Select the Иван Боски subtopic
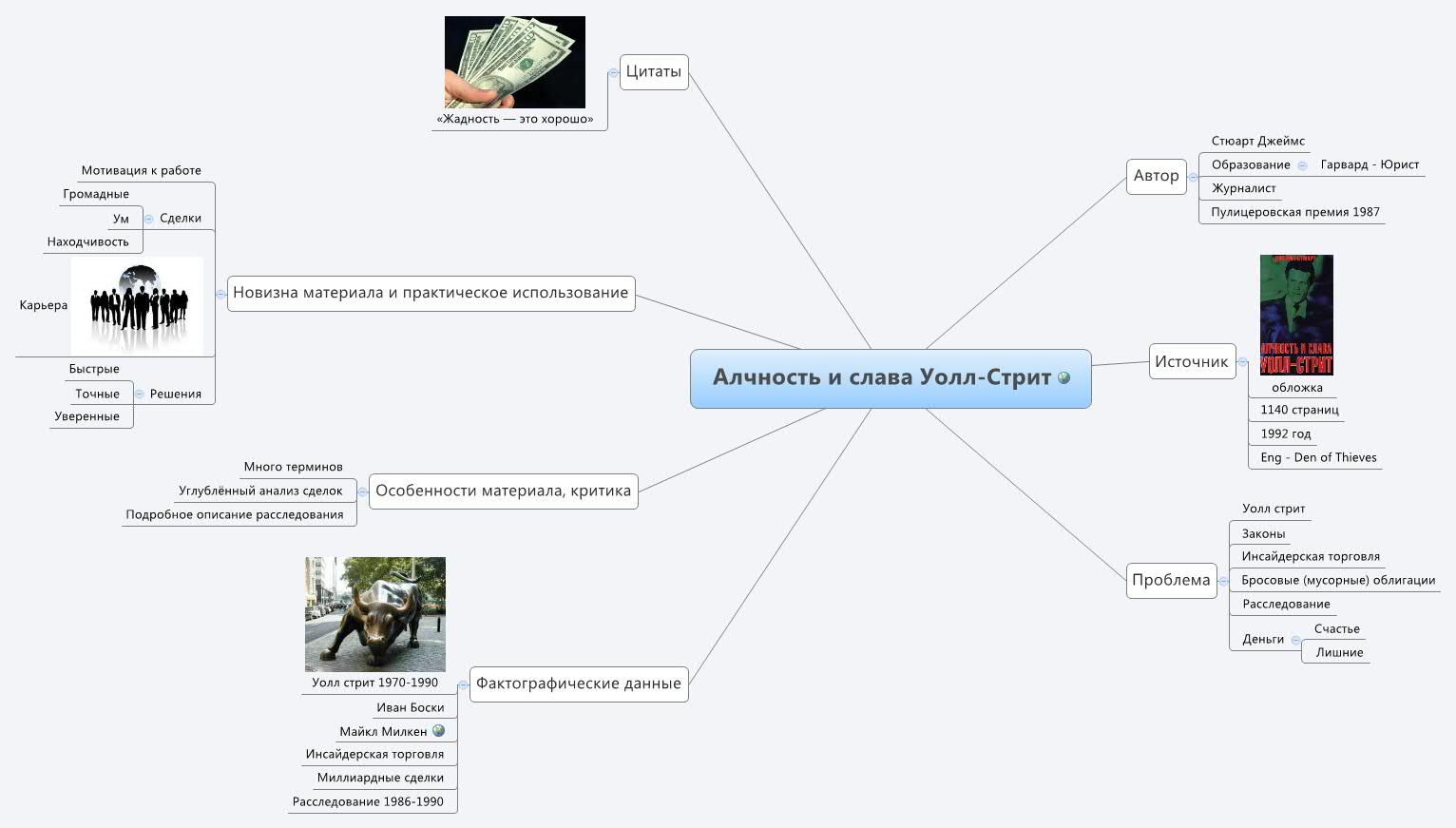1456x828 pixels. 411,707
